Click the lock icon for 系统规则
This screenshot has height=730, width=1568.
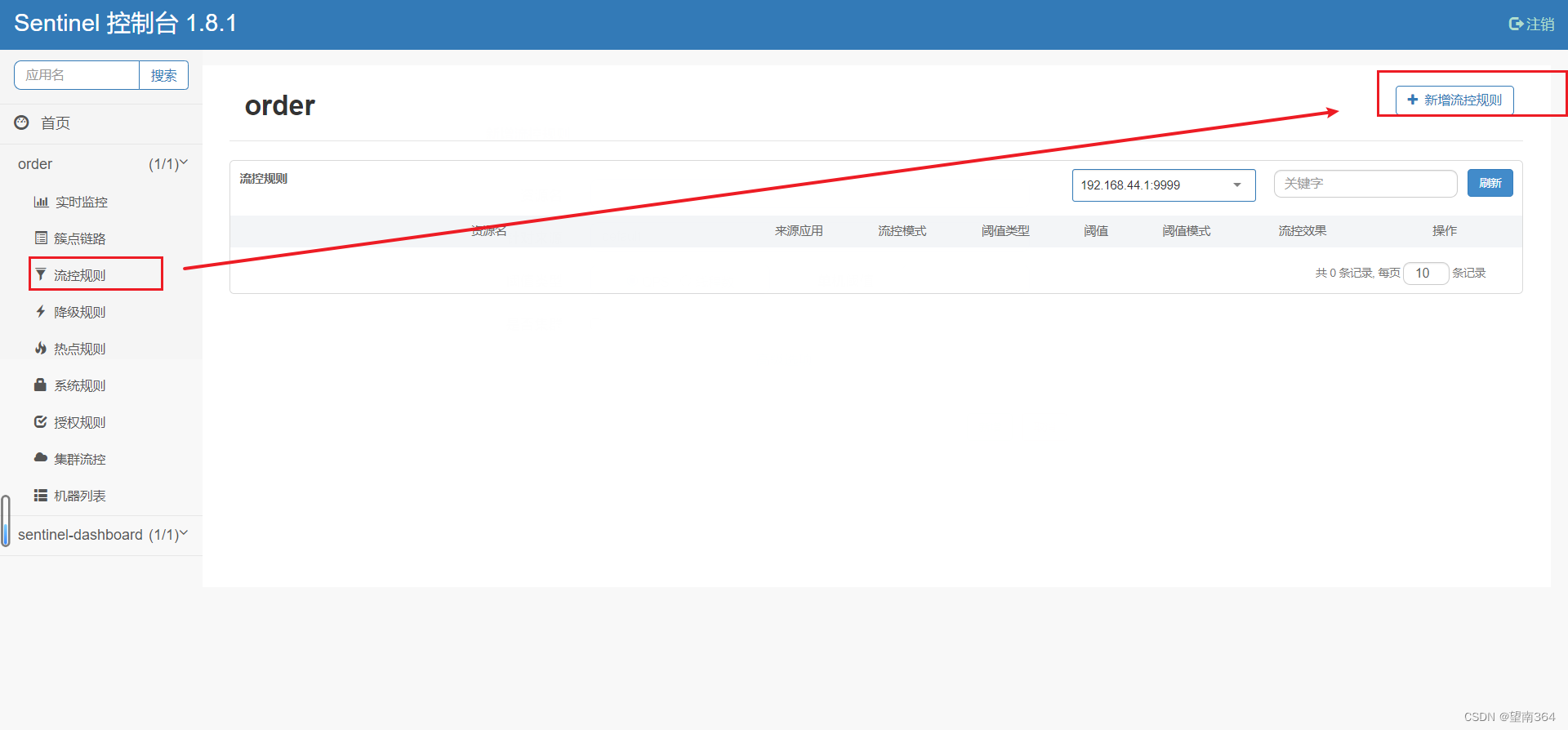coord(40,385)
